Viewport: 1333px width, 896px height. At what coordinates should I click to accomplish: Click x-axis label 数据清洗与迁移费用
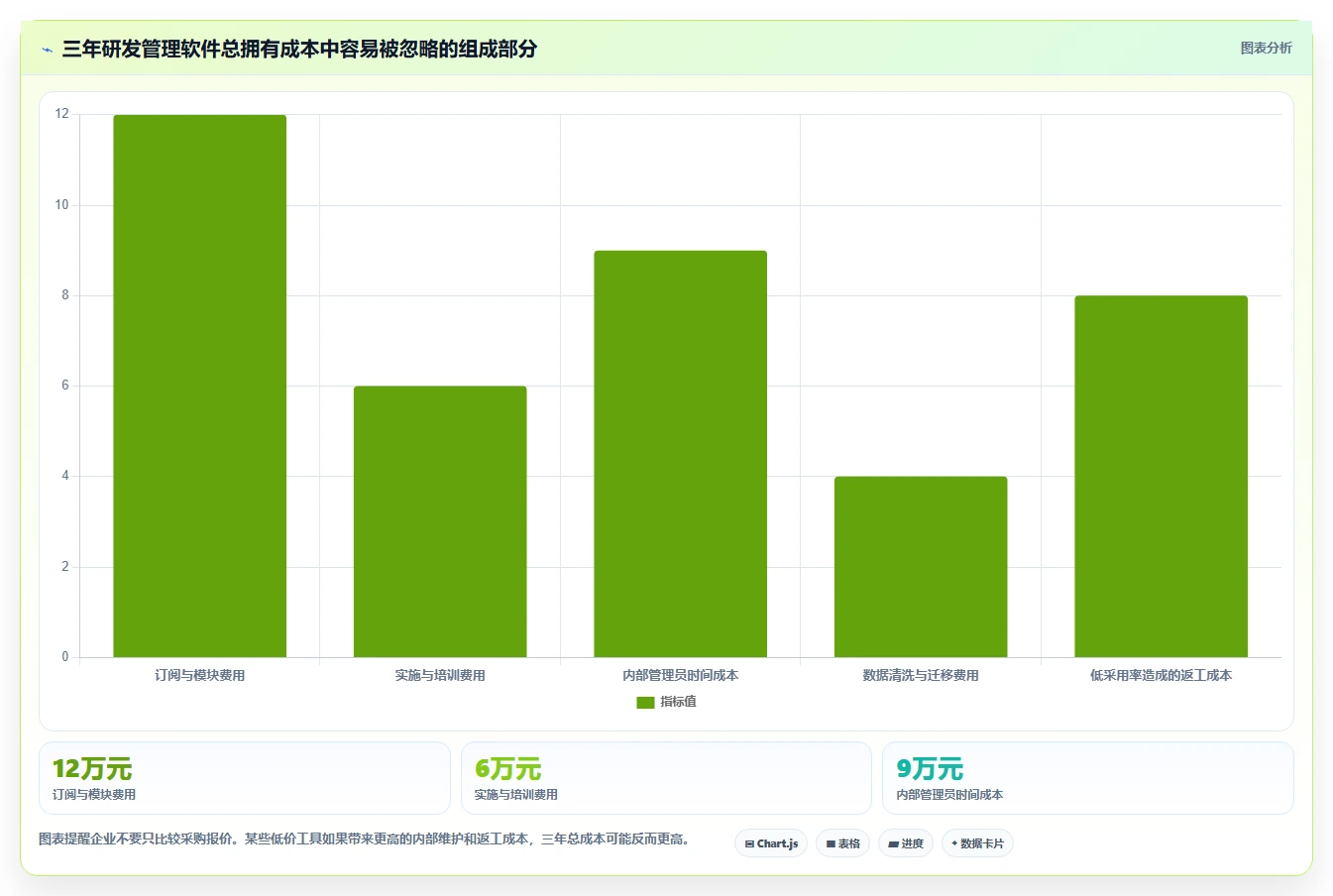pos(921,675)
